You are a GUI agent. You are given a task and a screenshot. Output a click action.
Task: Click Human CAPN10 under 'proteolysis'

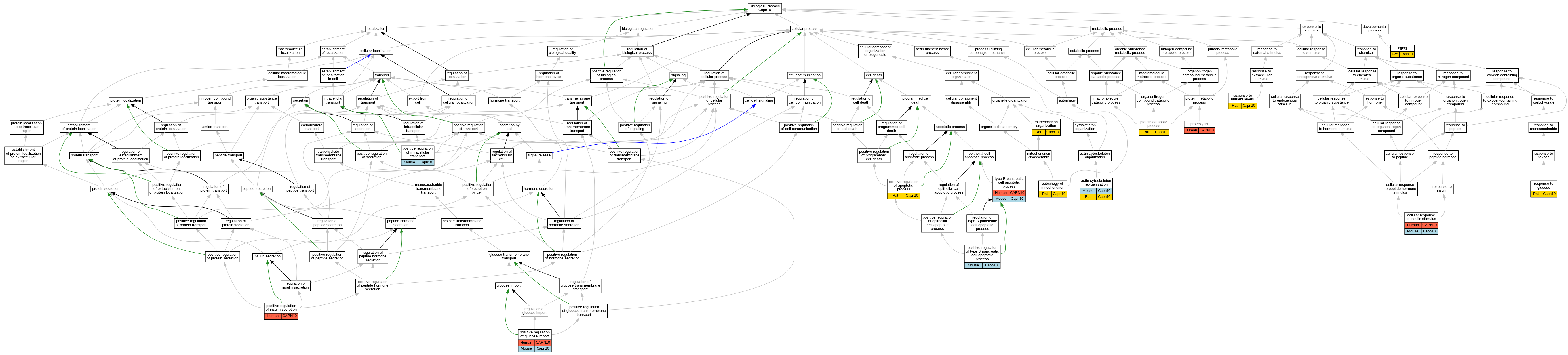tap(1199, 130)
